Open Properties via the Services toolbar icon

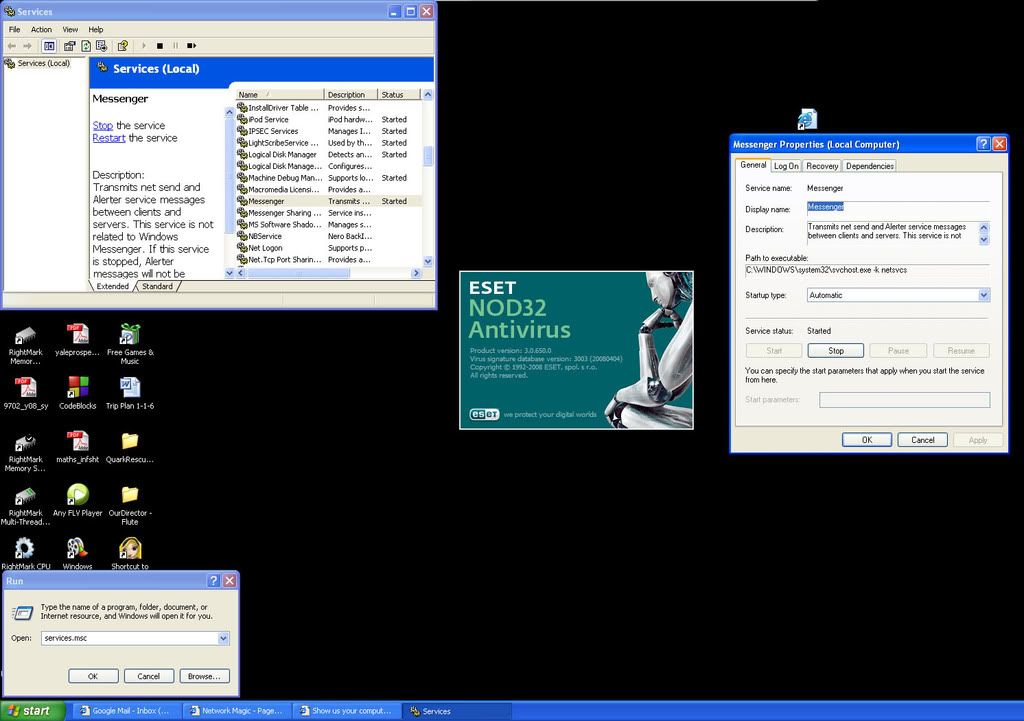70,45
